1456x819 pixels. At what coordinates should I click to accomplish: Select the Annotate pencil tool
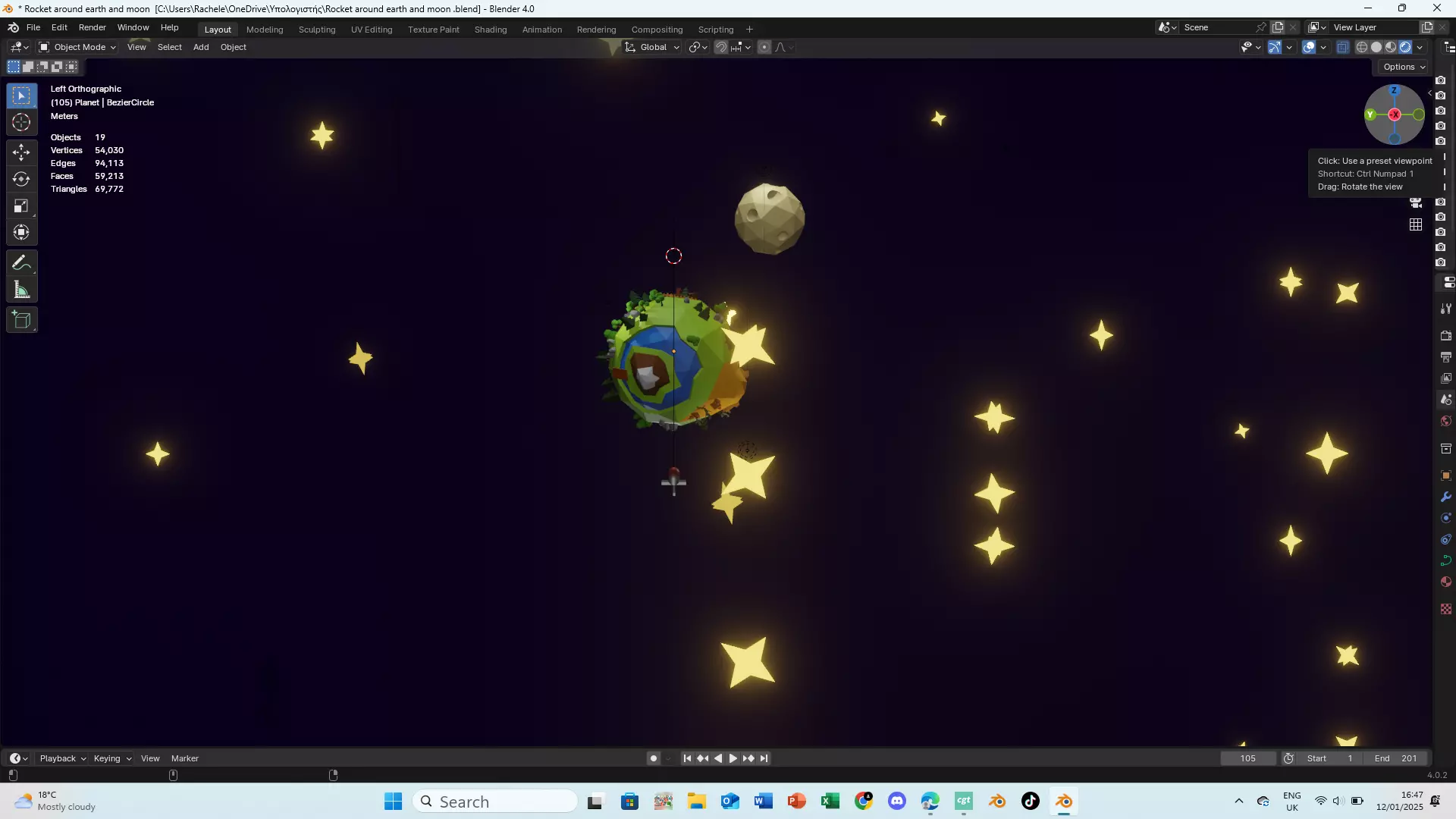21,263
